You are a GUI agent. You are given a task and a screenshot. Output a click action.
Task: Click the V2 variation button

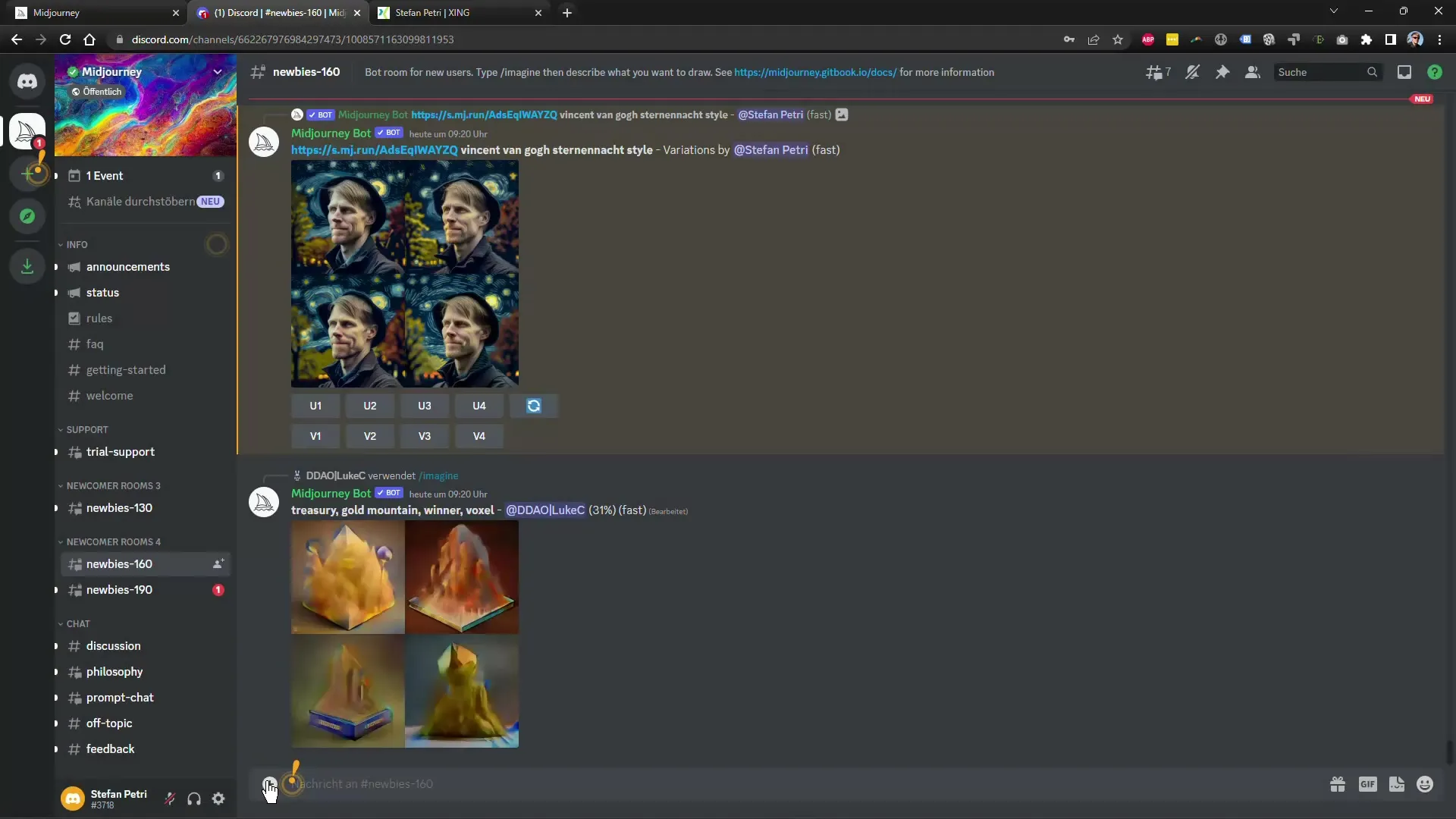pyautogui.click(x=370, y=436)
